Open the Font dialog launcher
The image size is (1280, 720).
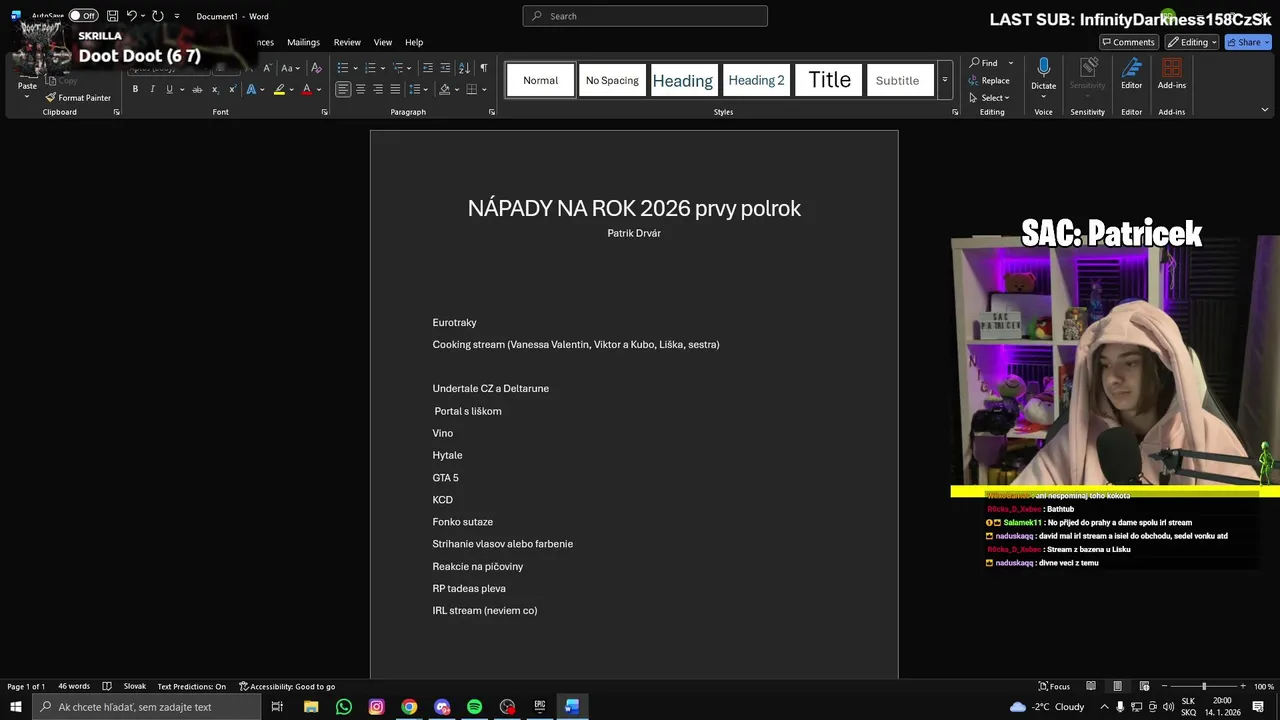pyautogui.click(x=324, y=112)
